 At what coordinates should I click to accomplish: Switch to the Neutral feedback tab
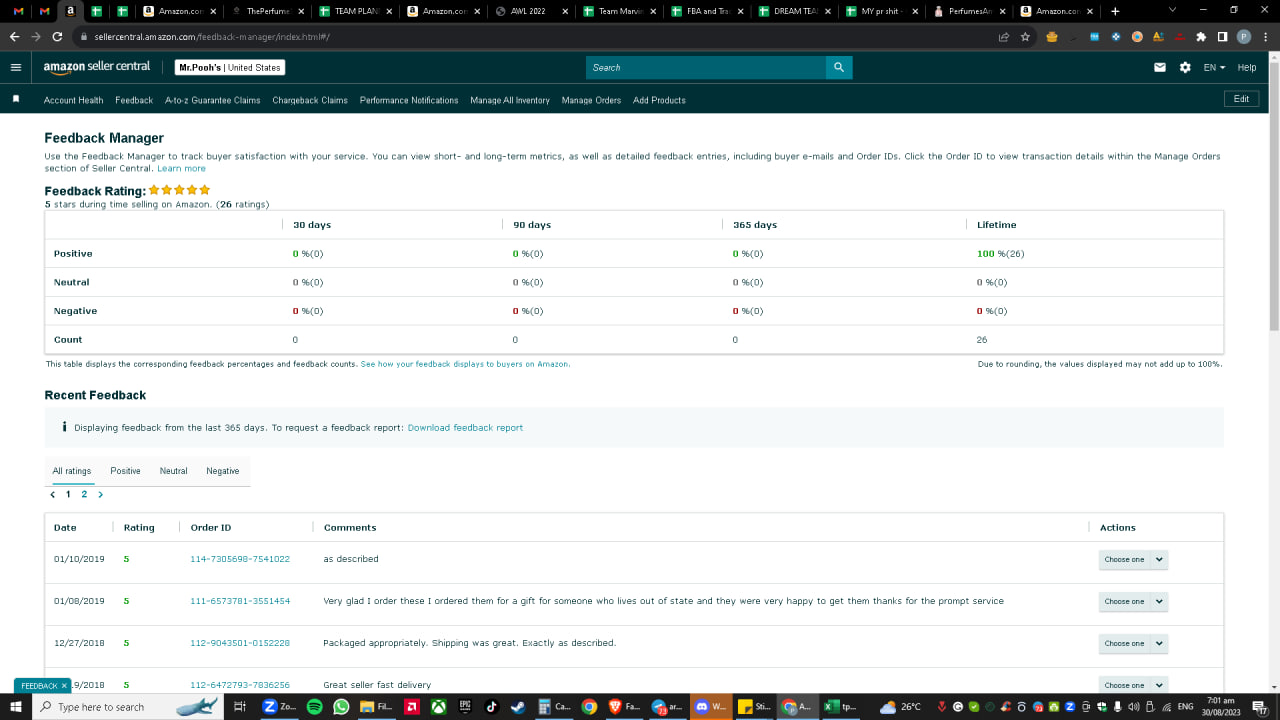(x=173, y=470)
